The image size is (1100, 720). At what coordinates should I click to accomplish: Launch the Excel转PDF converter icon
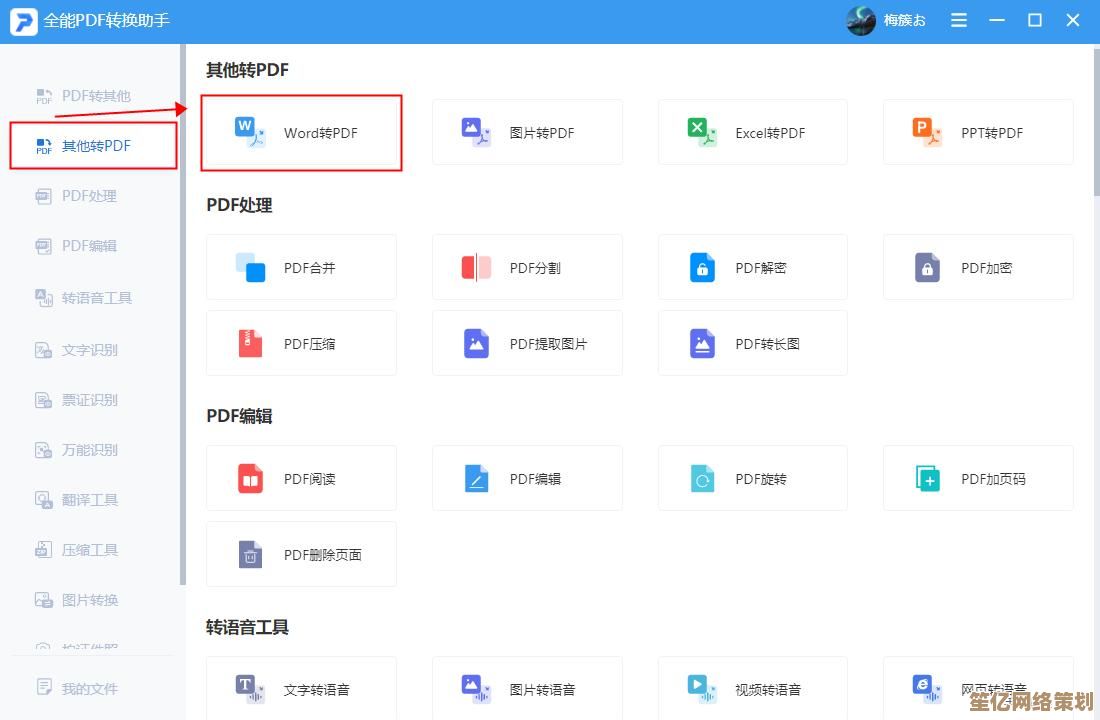(702, 132)
